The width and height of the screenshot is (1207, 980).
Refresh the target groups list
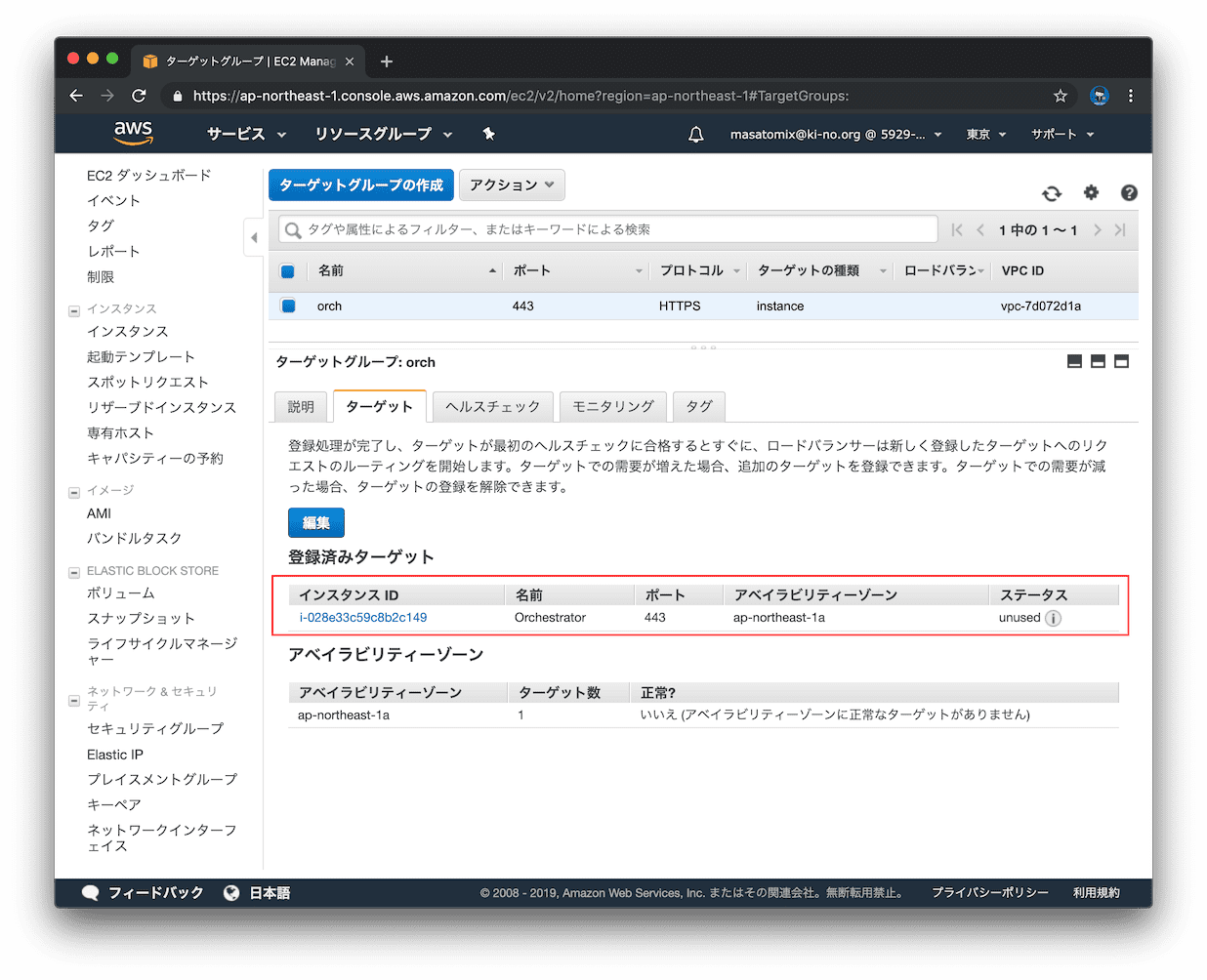(x=1052, y=193)
